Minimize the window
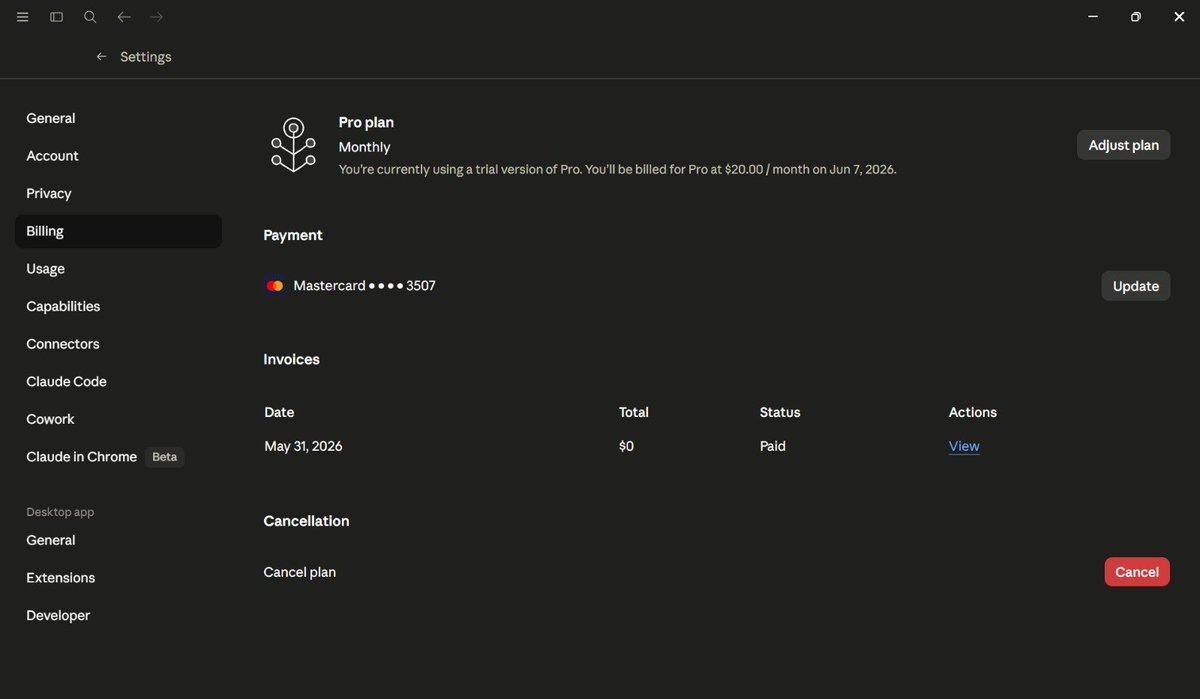This screenshot has height=699, width=1200. pos(1093,17)
